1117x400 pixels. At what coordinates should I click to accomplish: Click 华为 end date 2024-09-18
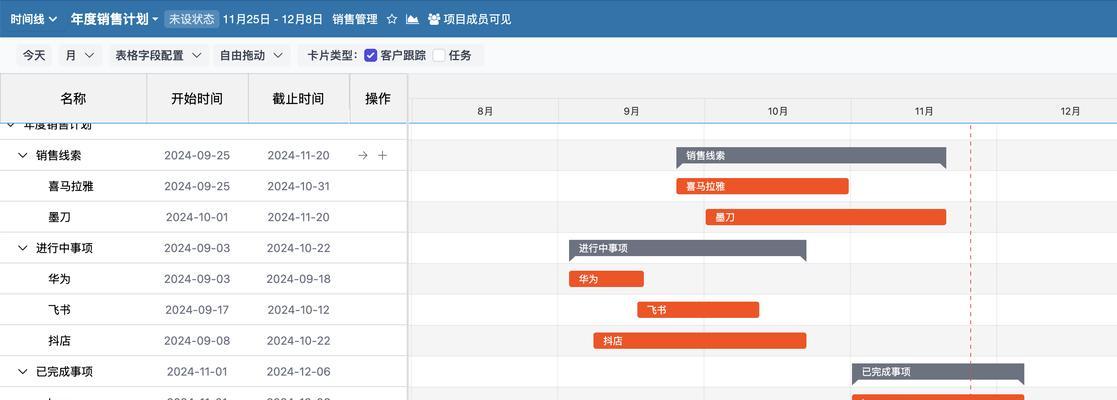coord(298,279)
